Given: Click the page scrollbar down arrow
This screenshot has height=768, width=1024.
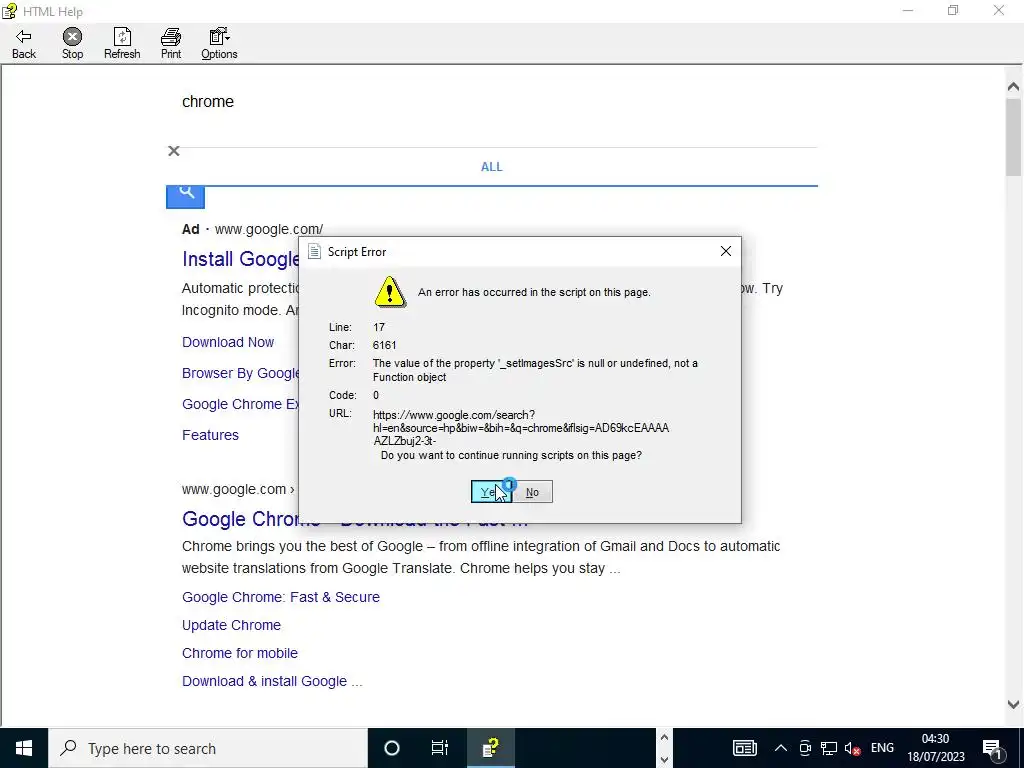Looking at the screenshot, I should [x=1013, y=704].
